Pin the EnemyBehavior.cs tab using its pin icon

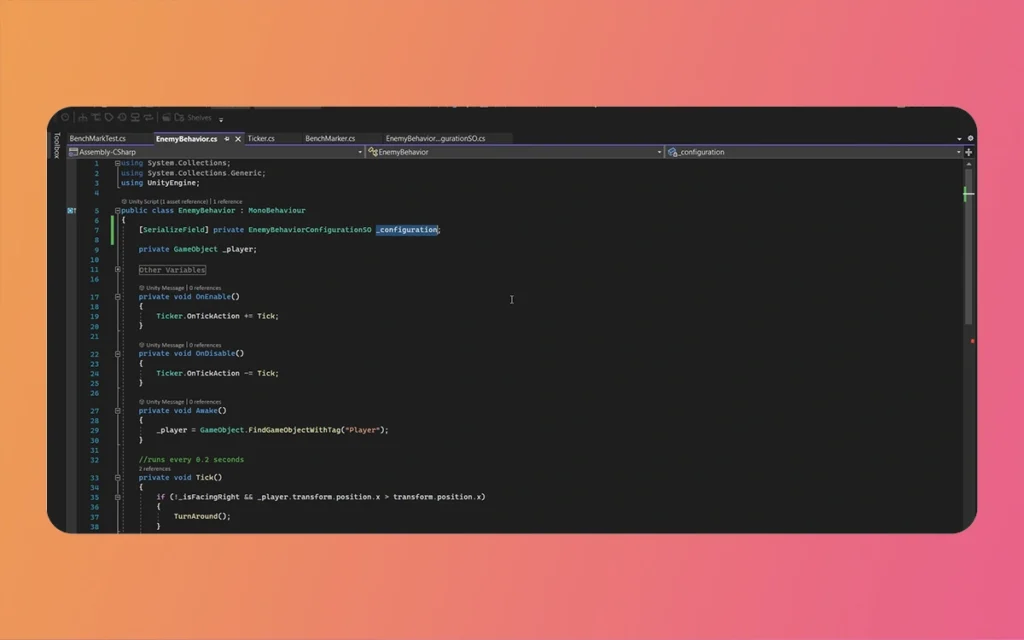[225, 139]
